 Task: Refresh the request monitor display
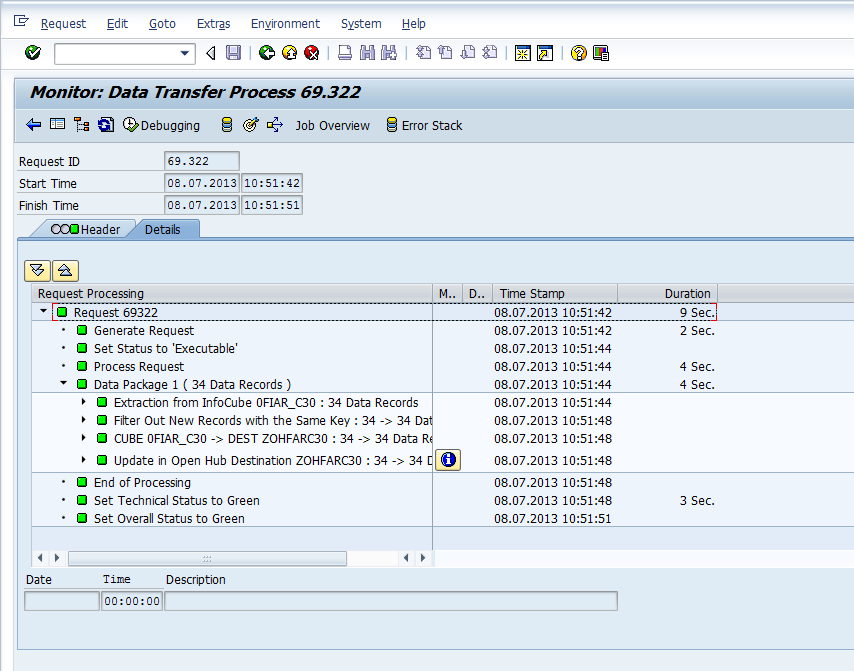tap(104, 125)
